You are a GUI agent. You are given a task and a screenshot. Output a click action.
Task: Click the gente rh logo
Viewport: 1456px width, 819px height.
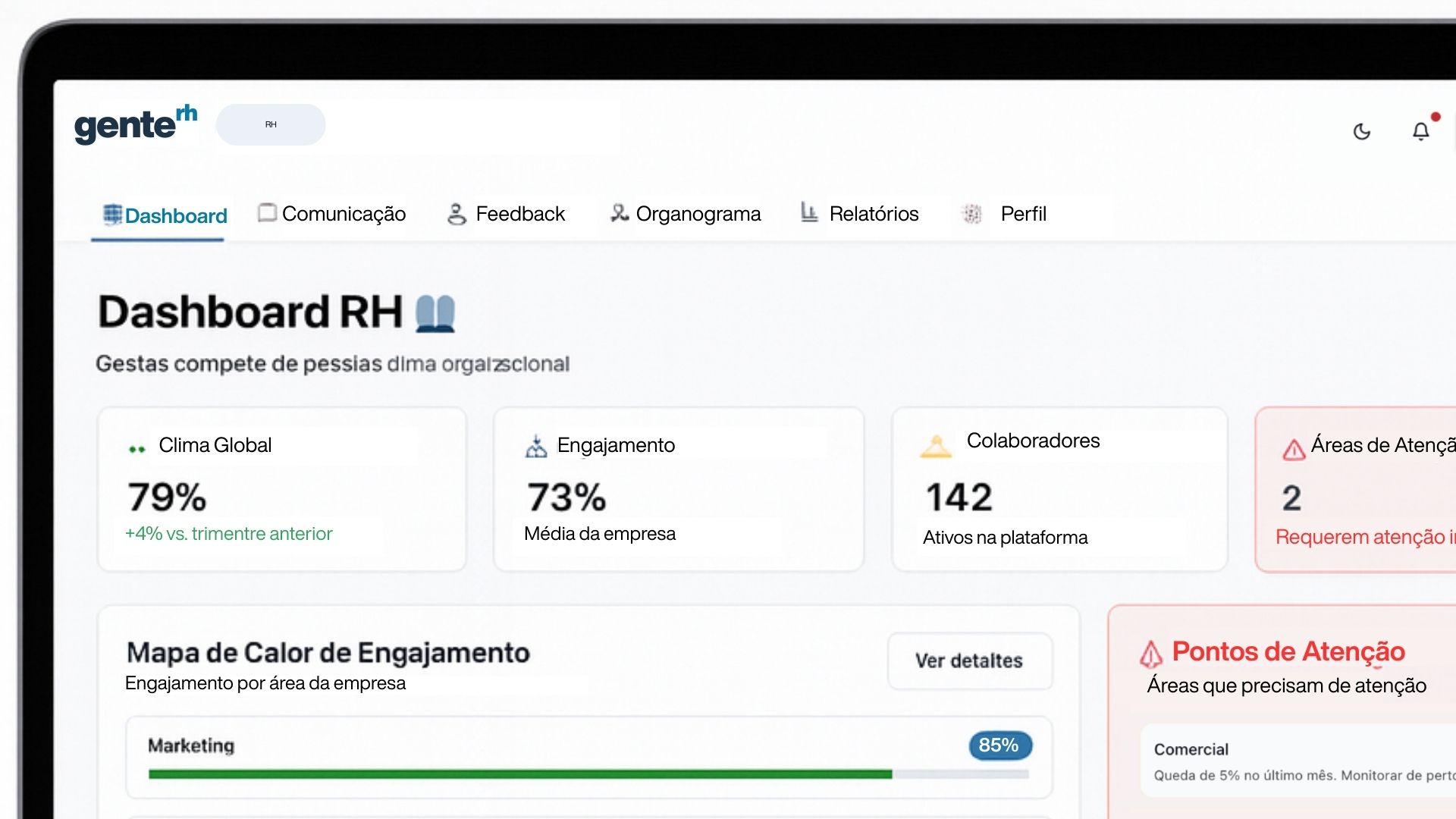point(136,125)
